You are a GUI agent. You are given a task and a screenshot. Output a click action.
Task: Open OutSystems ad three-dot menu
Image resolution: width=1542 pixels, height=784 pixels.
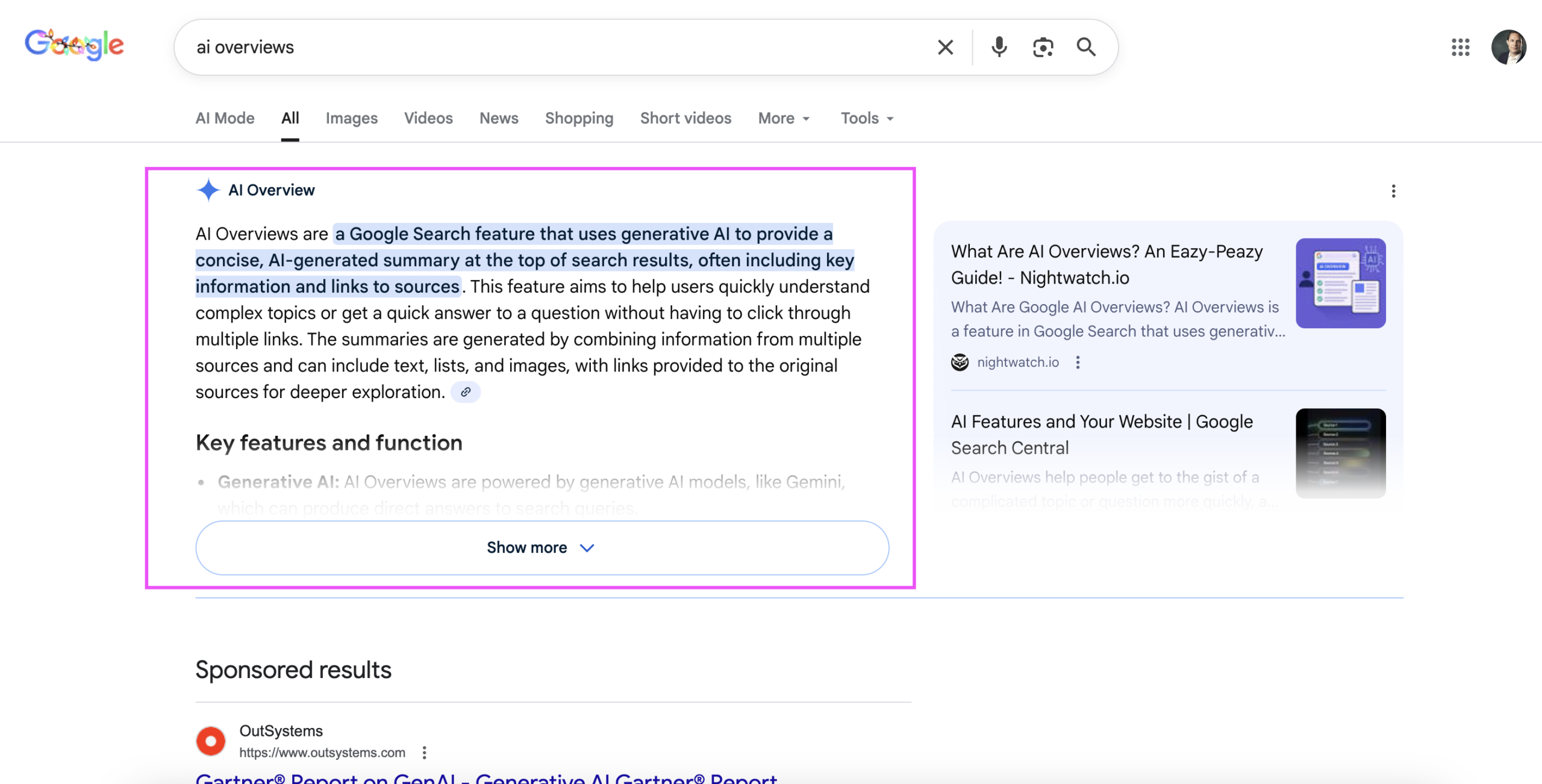pyautogui.click(x=425, y=752)
